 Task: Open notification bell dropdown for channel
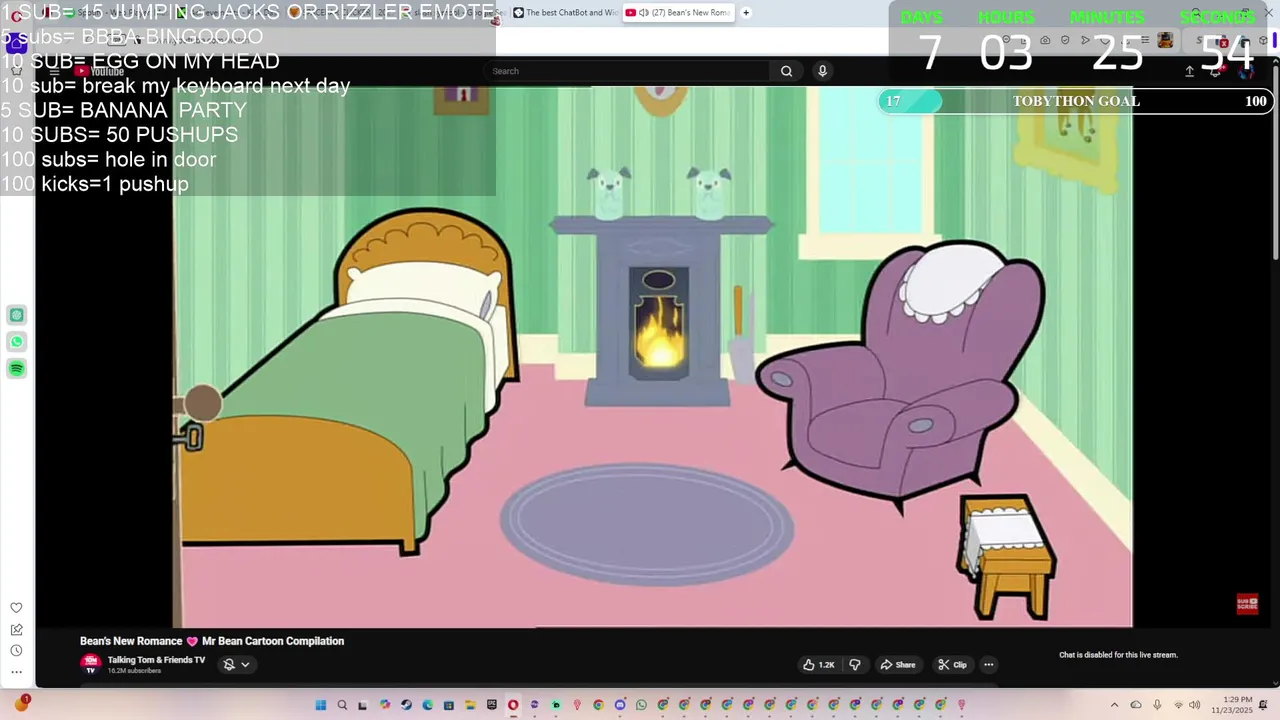[236, 664]
